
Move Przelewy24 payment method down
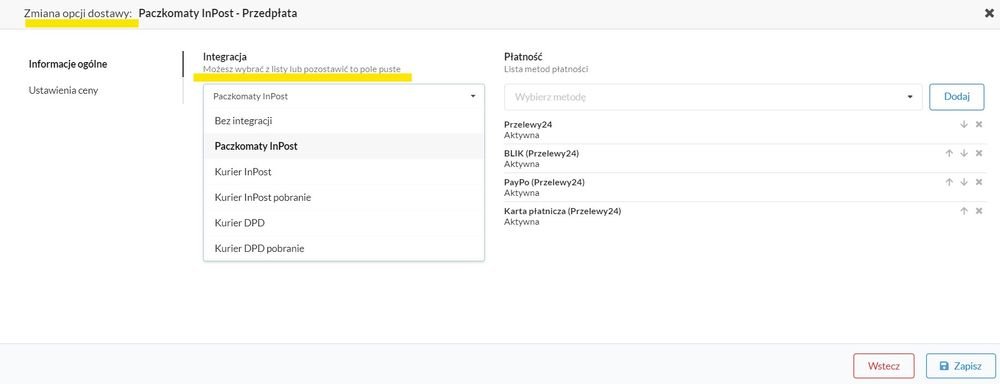(x=964, y=124)
